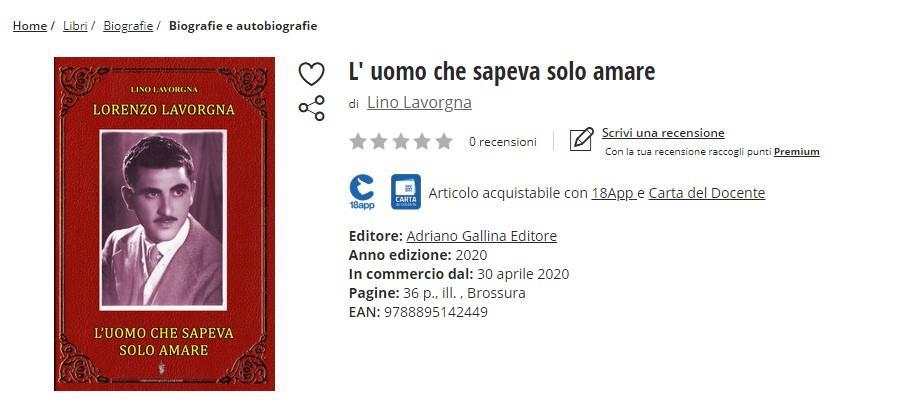Open the 18App link in purchase note
The height and width of the screenshot is (418, 911).
pyautogui.click(x=613, y=193)
